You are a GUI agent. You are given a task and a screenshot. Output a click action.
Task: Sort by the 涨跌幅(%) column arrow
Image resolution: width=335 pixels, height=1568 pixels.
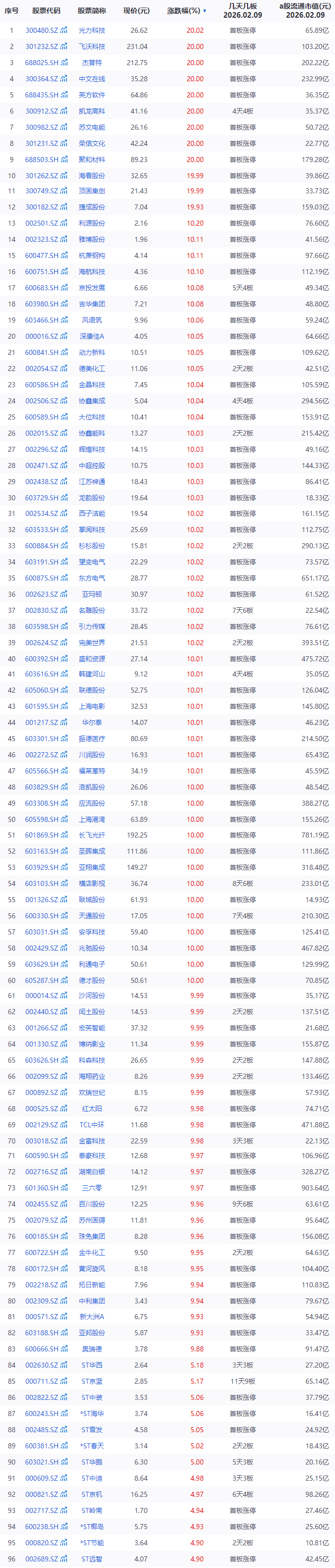coord(205,11)
